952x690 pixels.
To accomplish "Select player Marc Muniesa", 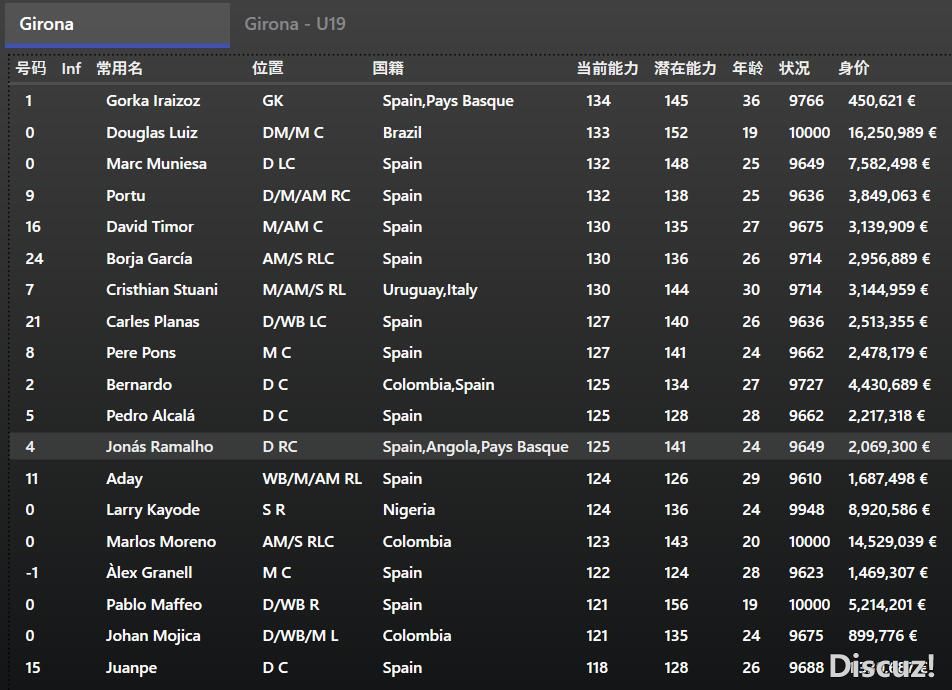I will point(157,164).
